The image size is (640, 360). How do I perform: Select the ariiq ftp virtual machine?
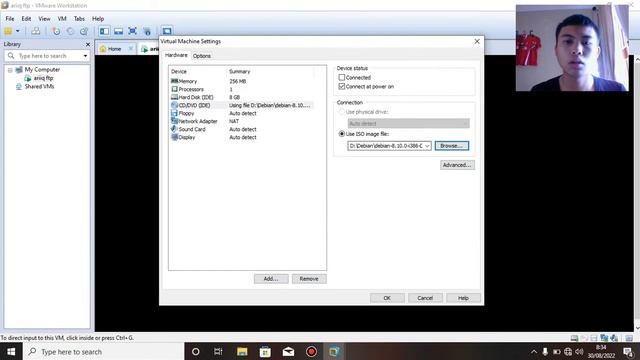tap(43, 78)
